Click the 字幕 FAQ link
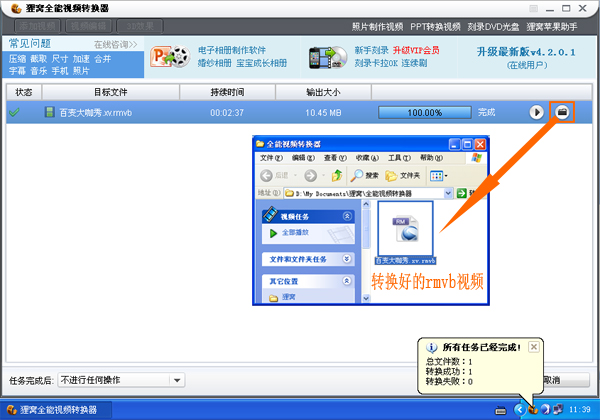Viewport: 600px width, 420px height. 18,71
